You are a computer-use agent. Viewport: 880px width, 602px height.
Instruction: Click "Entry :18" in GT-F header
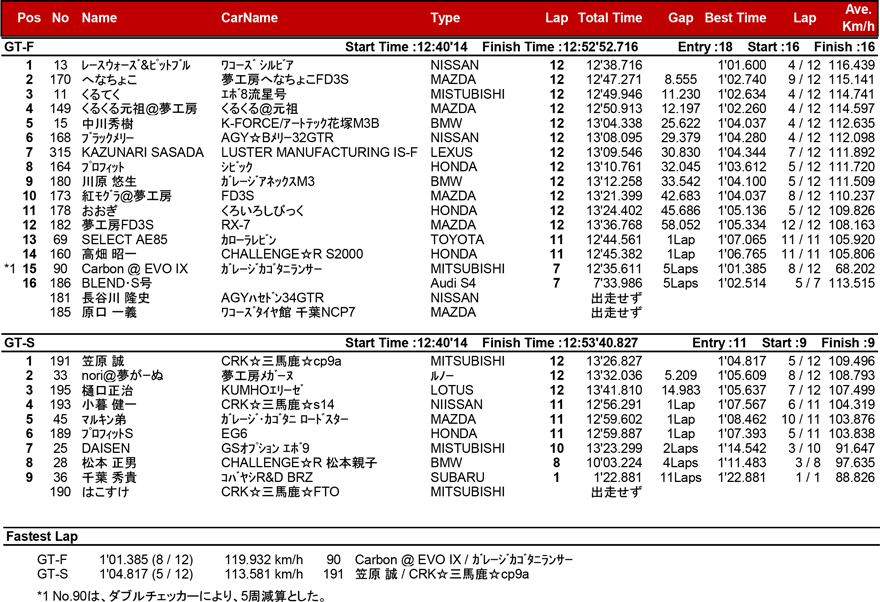click(x=705, y=47)
